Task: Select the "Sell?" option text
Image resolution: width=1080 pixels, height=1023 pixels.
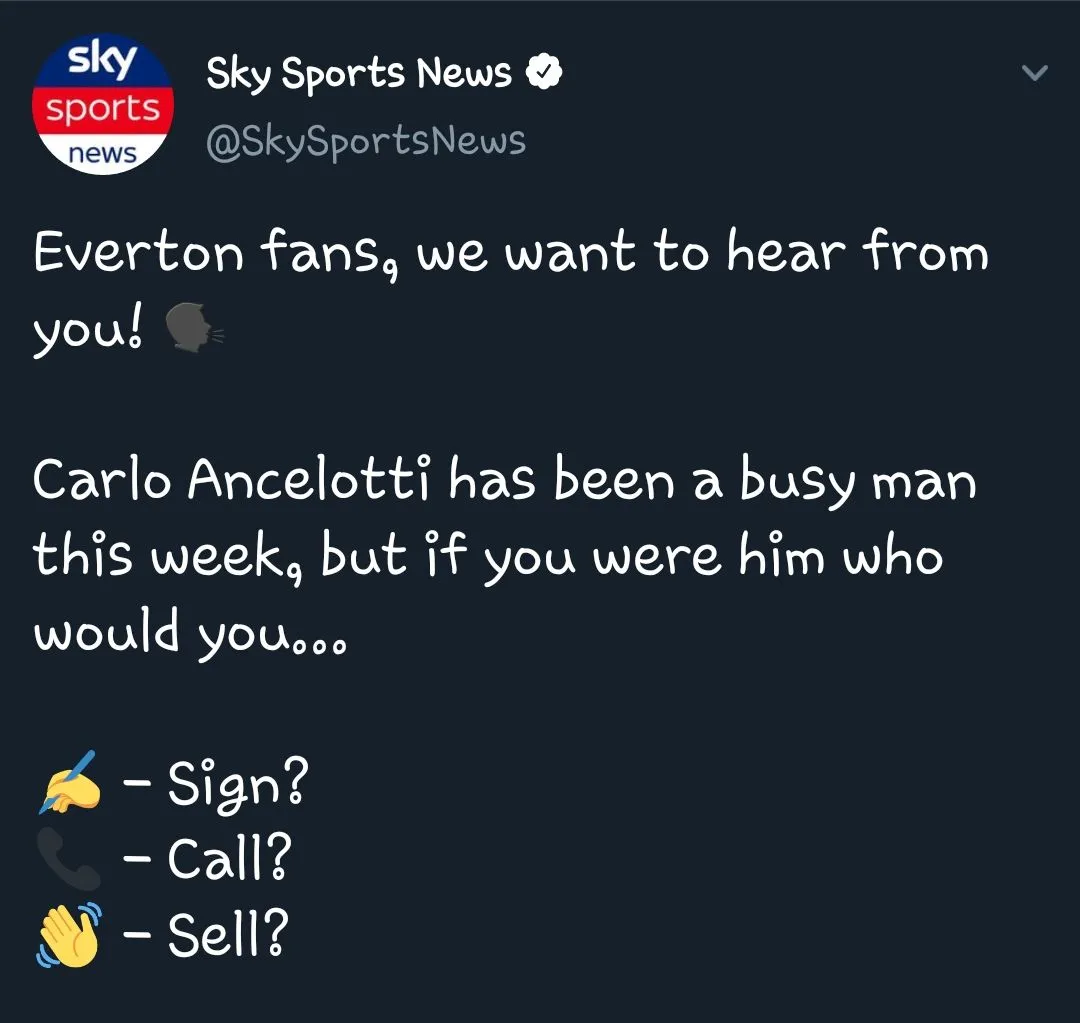Action: point(228,933)
